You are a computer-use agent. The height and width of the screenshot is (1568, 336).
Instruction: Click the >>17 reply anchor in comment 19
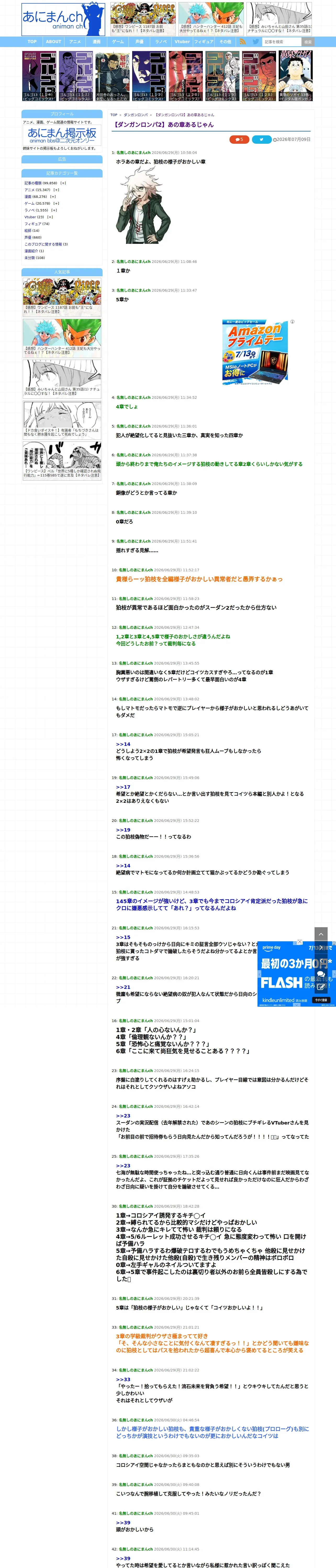[x=123, y=787]
